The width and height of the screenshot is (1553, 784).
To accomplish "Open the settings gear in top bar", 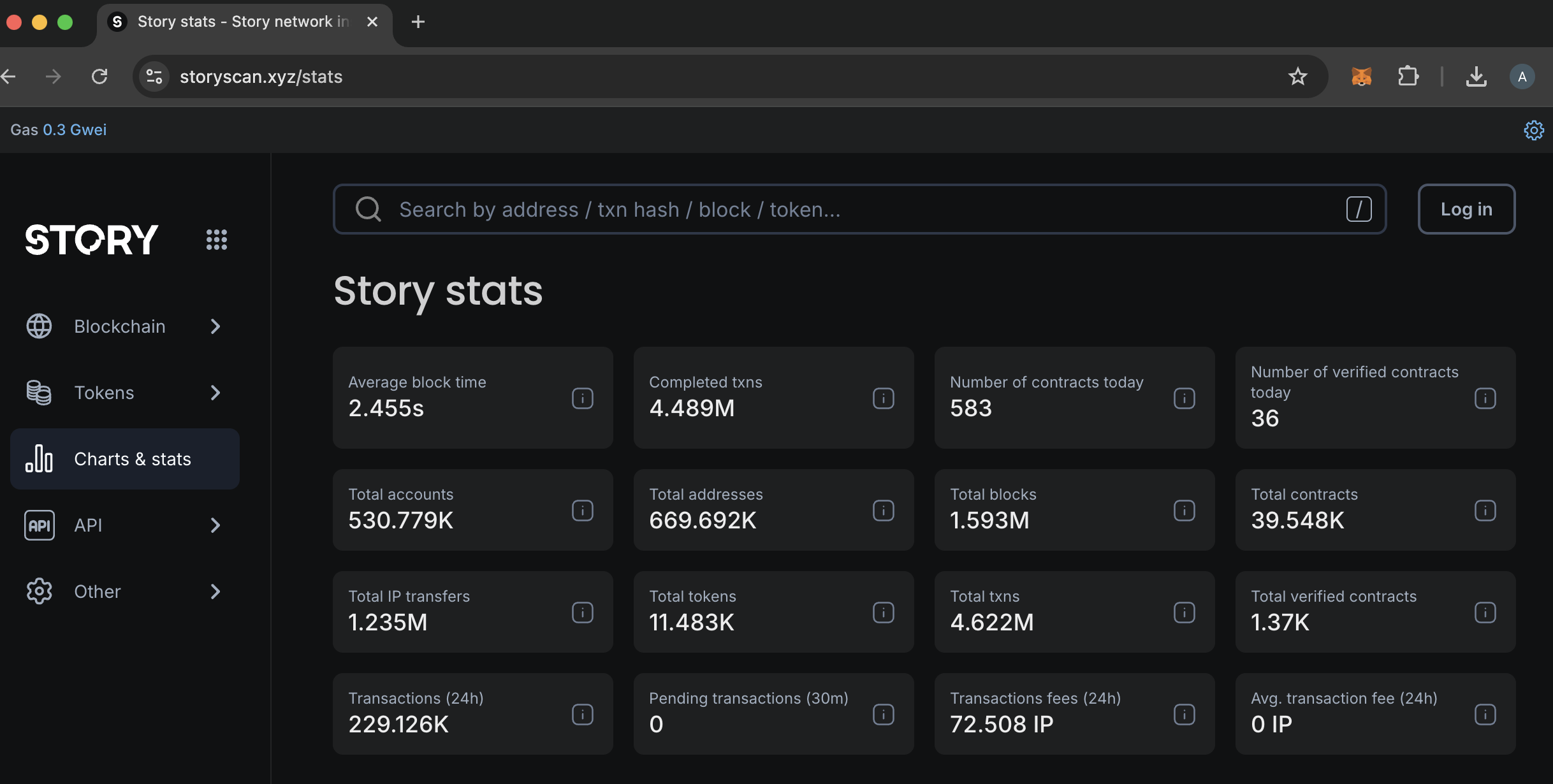I will tap(1533, 130).
